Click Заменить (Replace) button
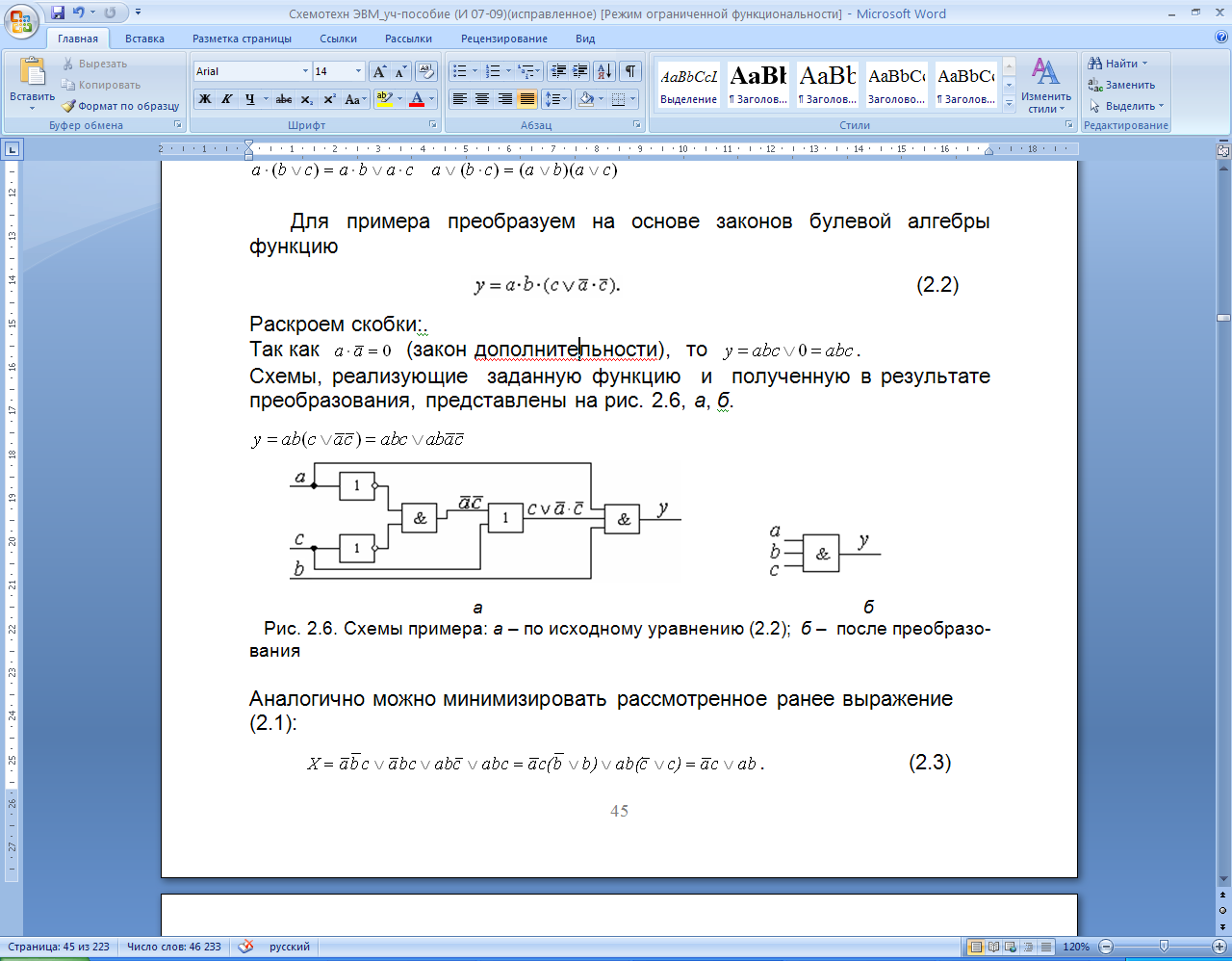Viewport: 1232px width, 961px height. 1122,85
